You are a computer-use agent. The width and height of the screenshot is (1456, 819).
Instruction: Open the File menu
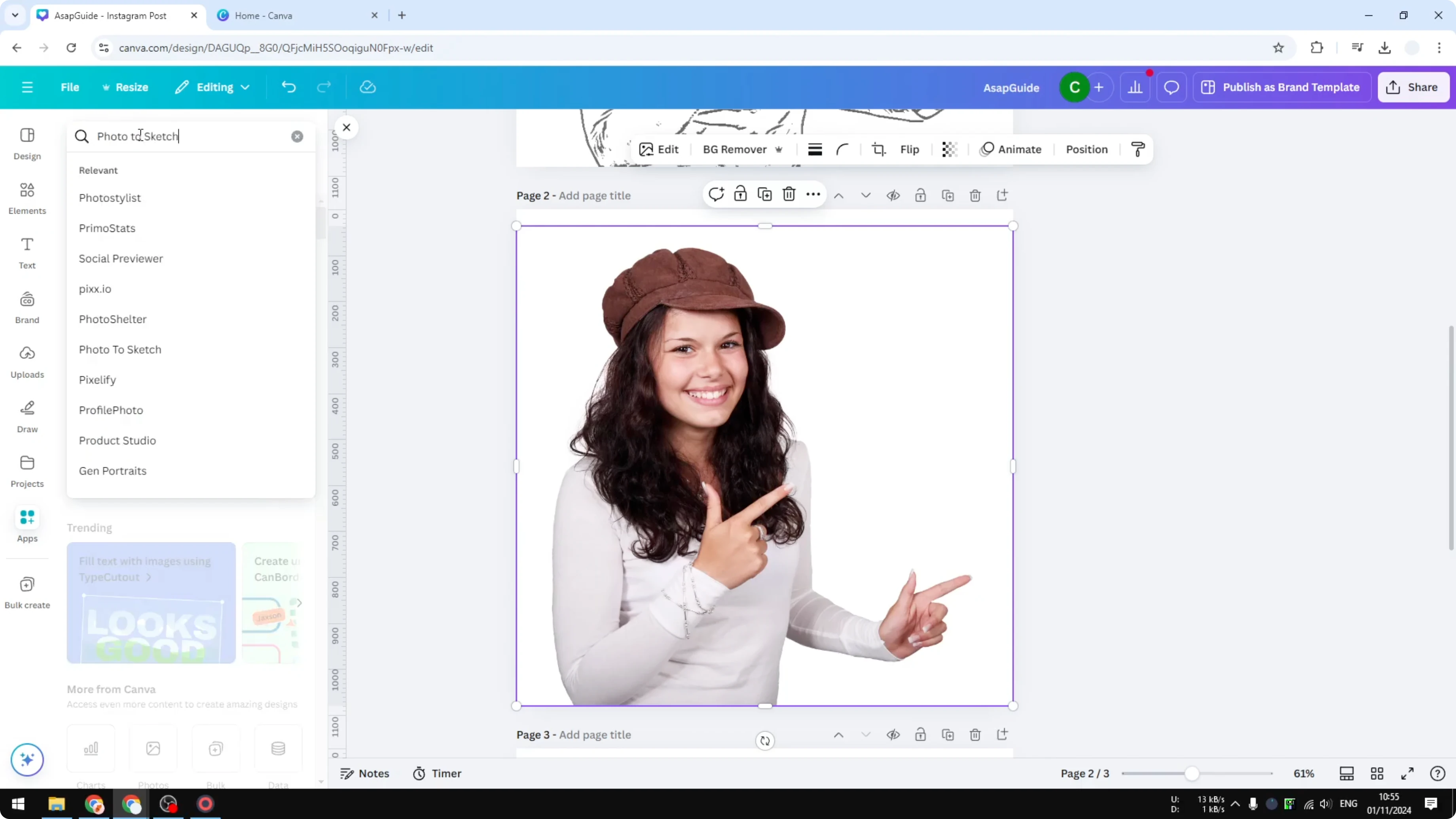(x=70, y=87)
